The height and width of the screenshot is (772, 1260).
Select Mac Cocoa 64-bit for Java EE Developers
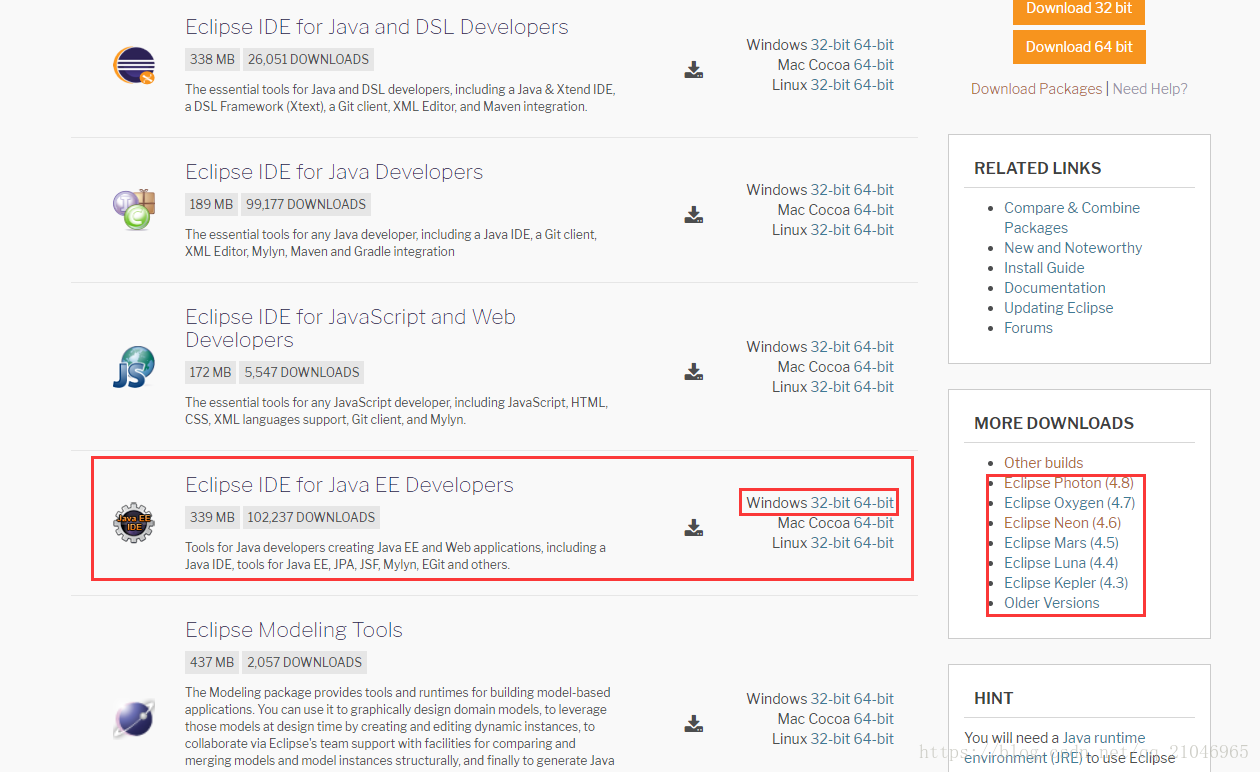pos(874,523)
